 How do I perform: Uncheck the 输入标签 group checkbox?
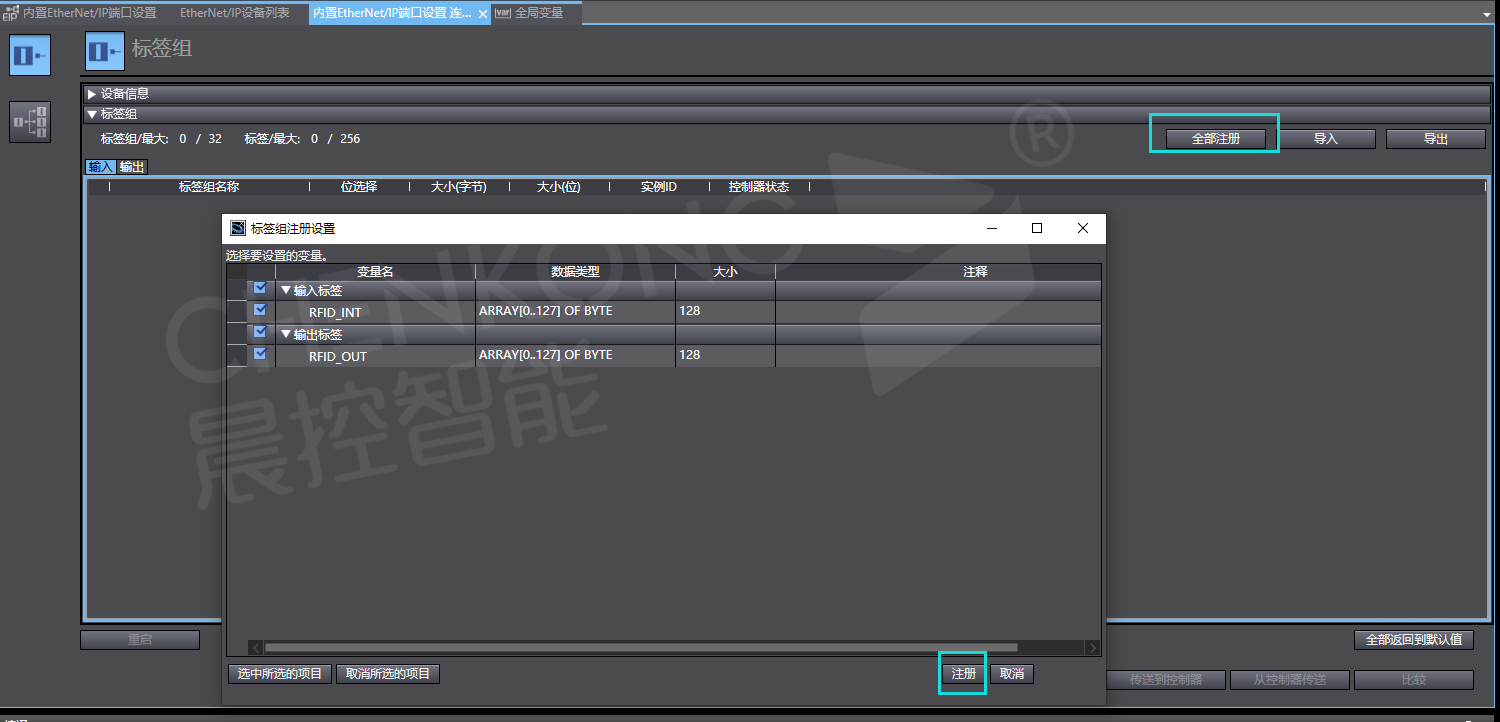(260, 288)
